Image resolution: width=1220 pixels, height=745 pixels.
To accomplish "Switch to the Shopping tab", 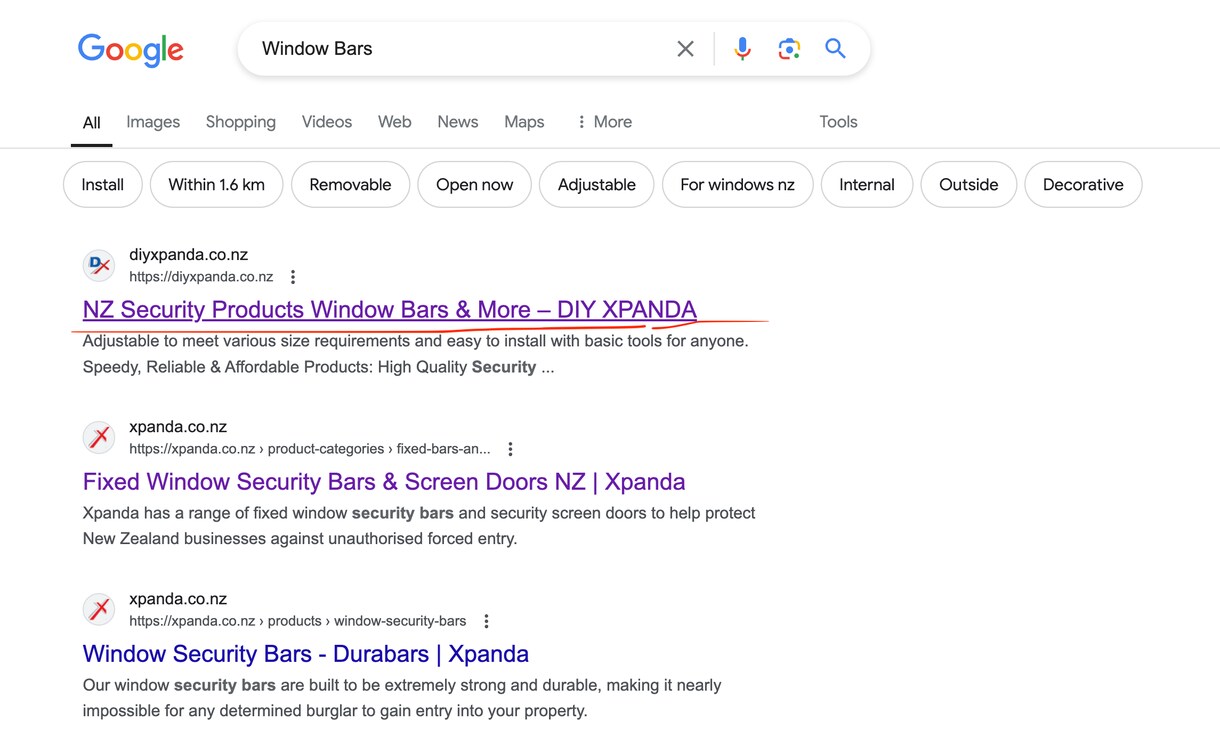I will (x=241, y=122).
